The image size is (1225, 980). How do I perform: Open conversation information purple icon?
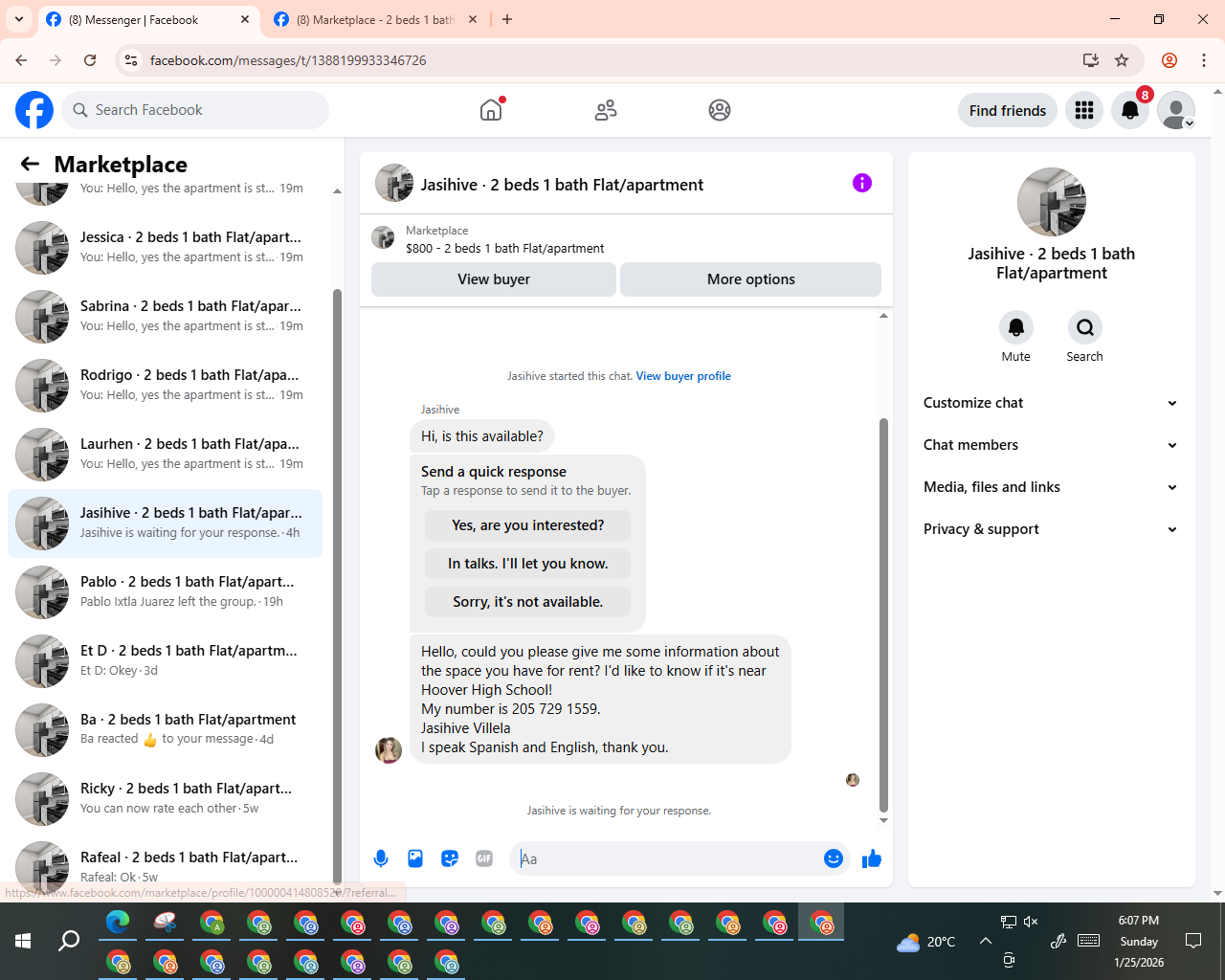[862, 183]
